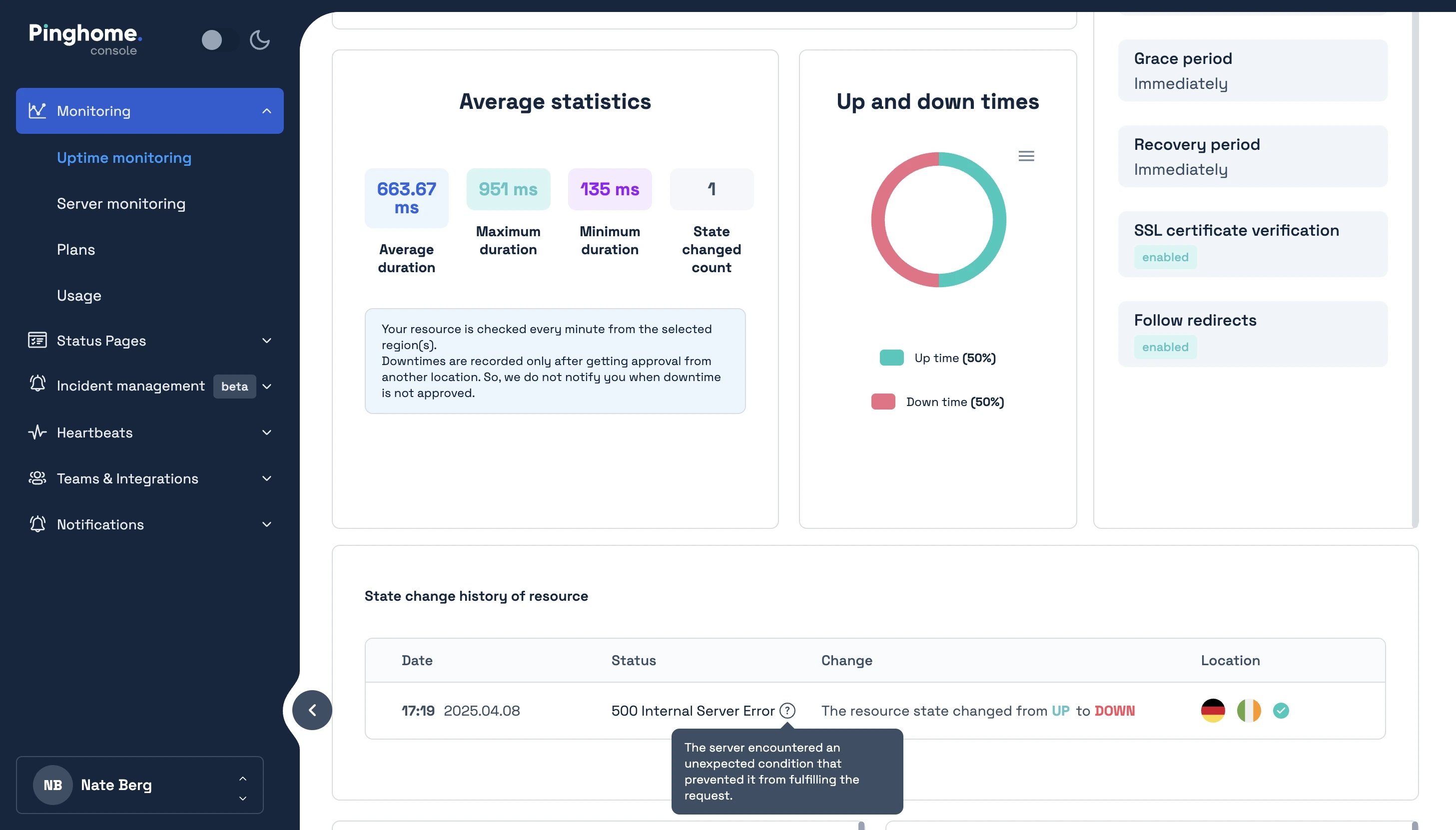
Task: Expand the Status Pages section
Action: point(266,340)
